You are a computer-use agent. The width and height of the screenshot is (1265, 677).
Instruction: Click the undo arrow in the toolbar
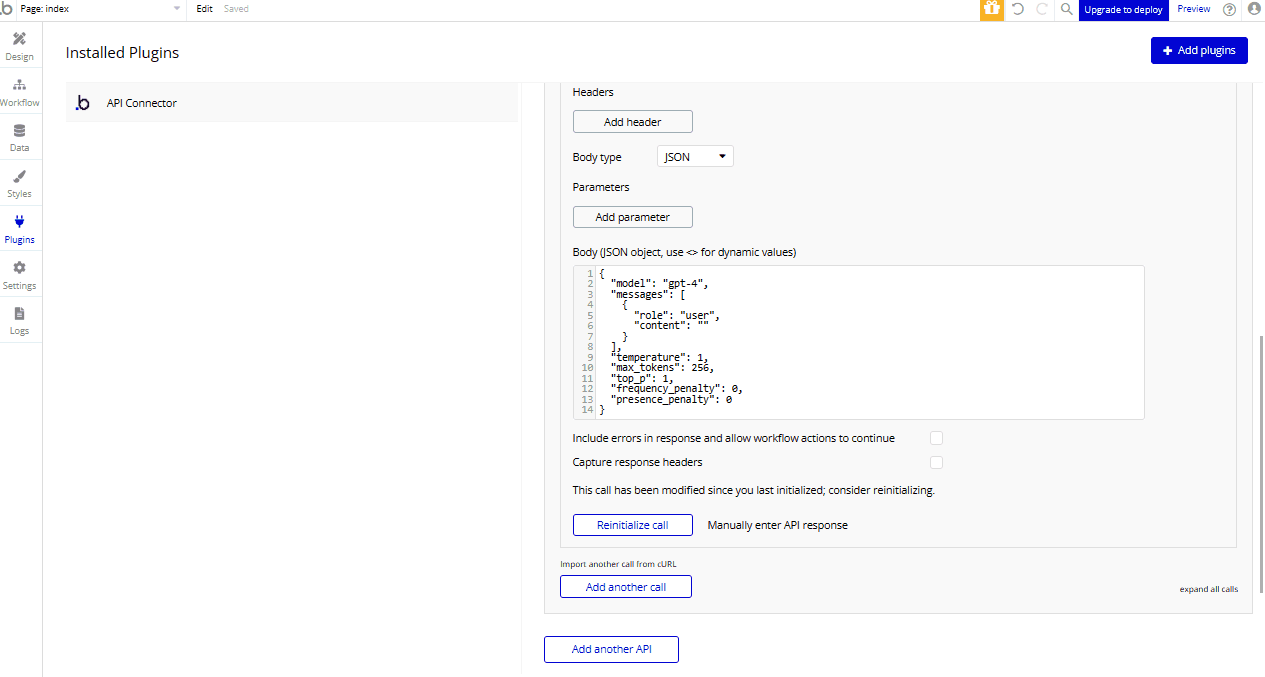[x=1017, y=10]
